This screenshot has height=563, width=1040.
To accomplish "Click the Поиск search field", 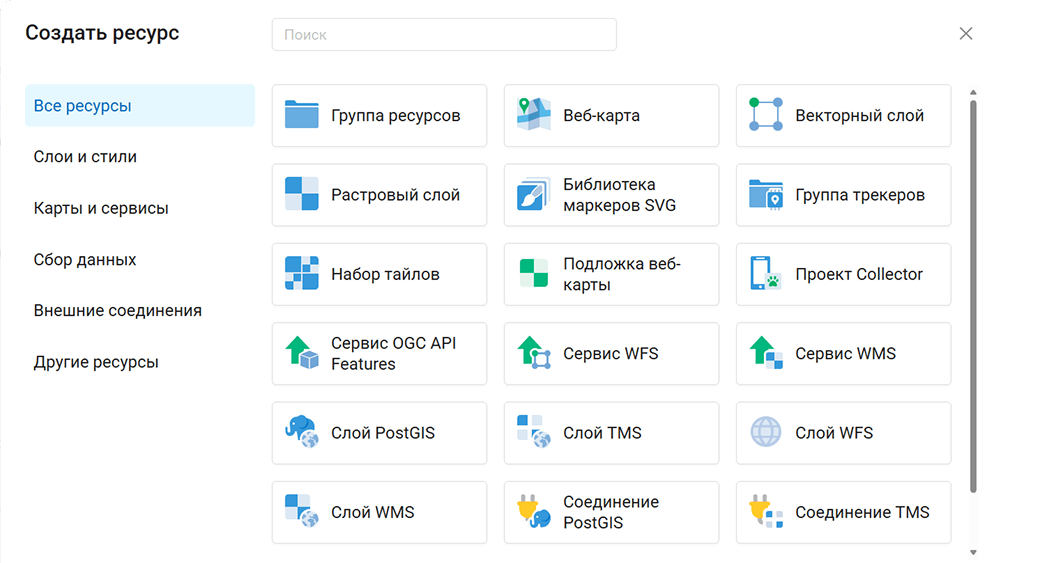I will click(x=444, y=34).
